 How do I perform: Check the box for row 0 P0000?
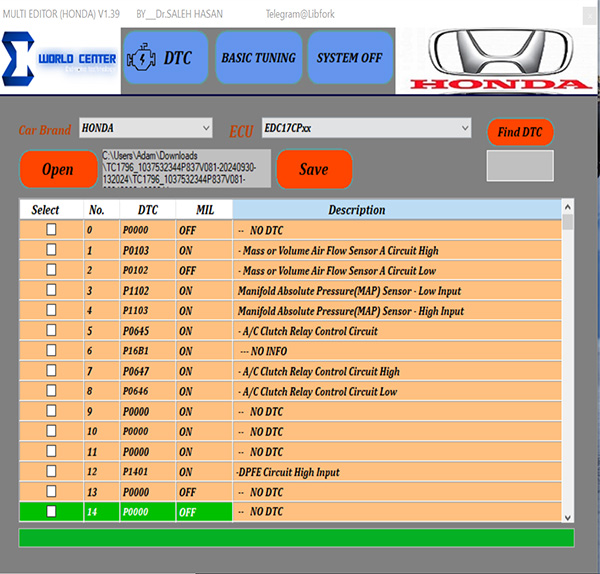pyautogui.click(x=51, y=230)
